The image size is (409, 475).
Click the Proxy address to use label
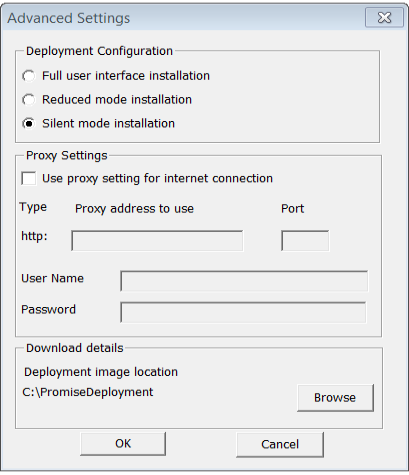click(x=134, y=209)
